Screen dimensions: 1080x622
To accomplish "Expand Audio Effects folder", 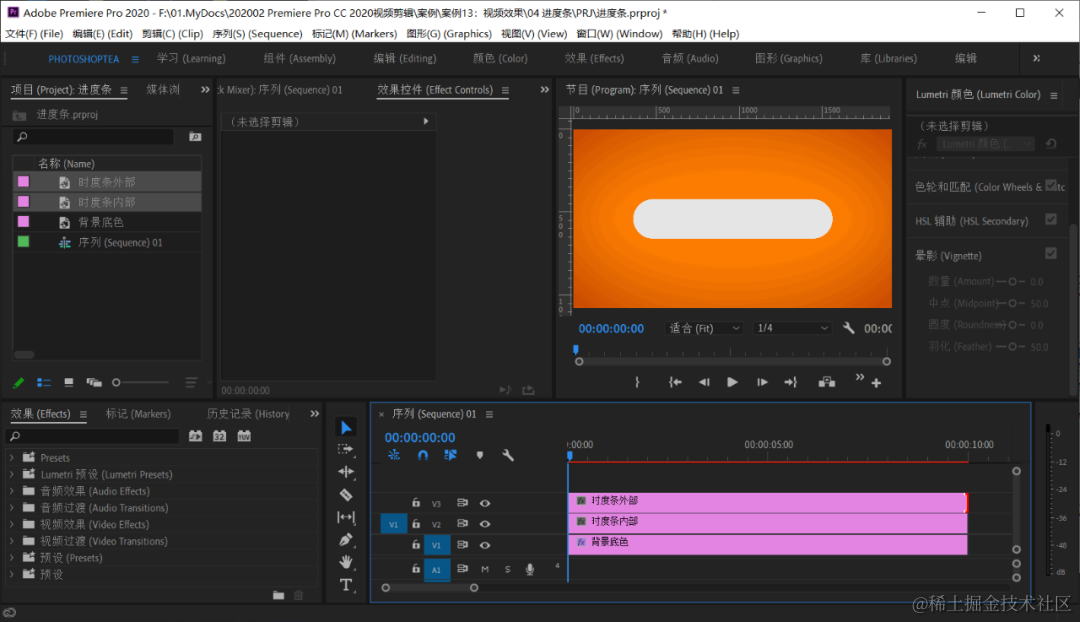I will pyautogui.click(x=12, y=491).
